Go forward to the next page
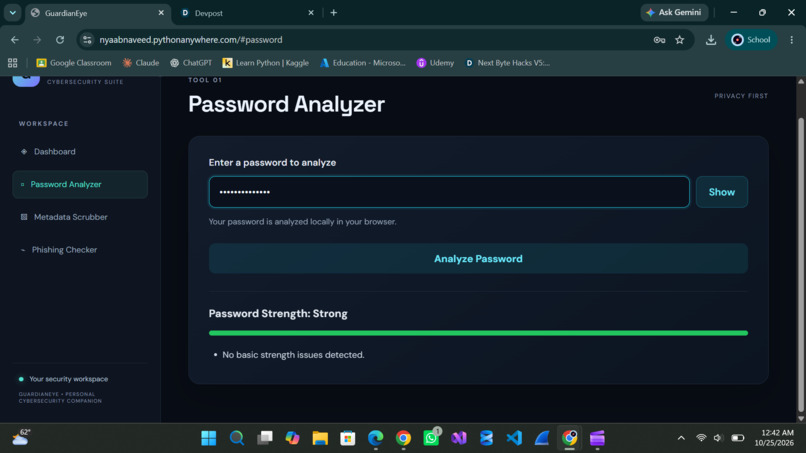Image resolution: width=806 pixels, height=453 pixels. pos(37,40)
